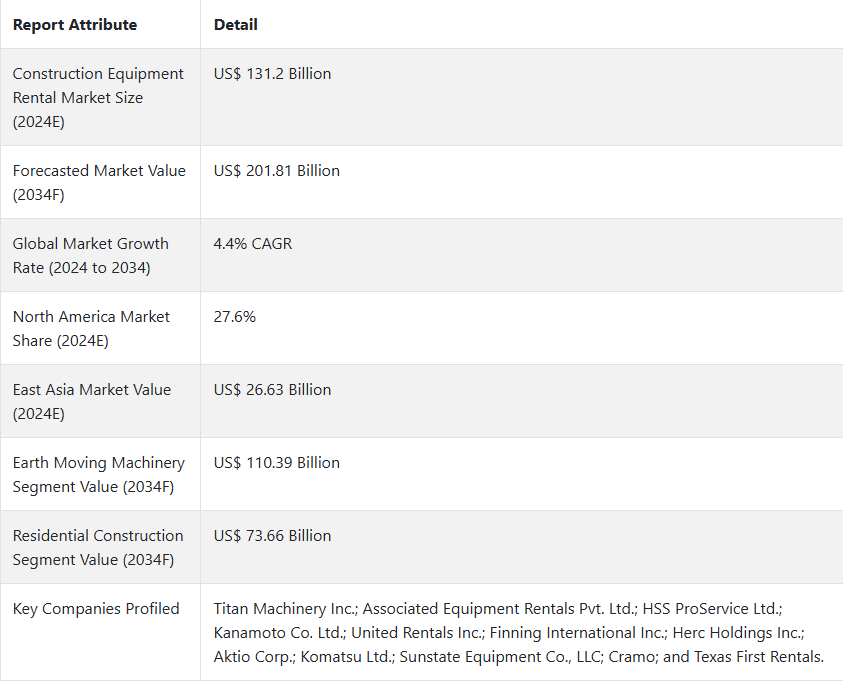843x684 pixels.
Task: Click the Titan Machinery Inc. company name
Action: point(285,609)
